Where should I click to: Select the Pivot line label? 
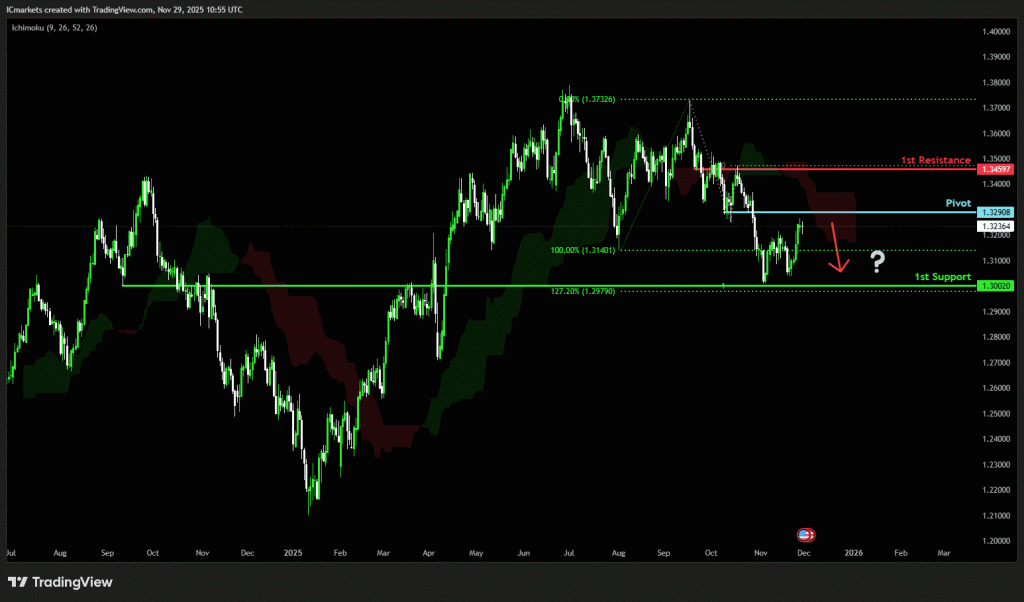click(958, 203)
